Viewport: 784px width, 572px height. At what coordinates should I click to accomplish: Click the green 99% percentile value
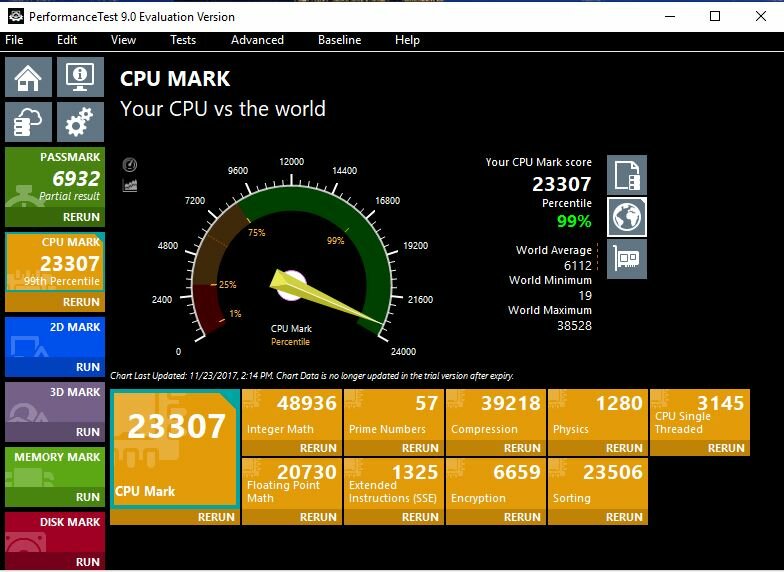[574, 220]
